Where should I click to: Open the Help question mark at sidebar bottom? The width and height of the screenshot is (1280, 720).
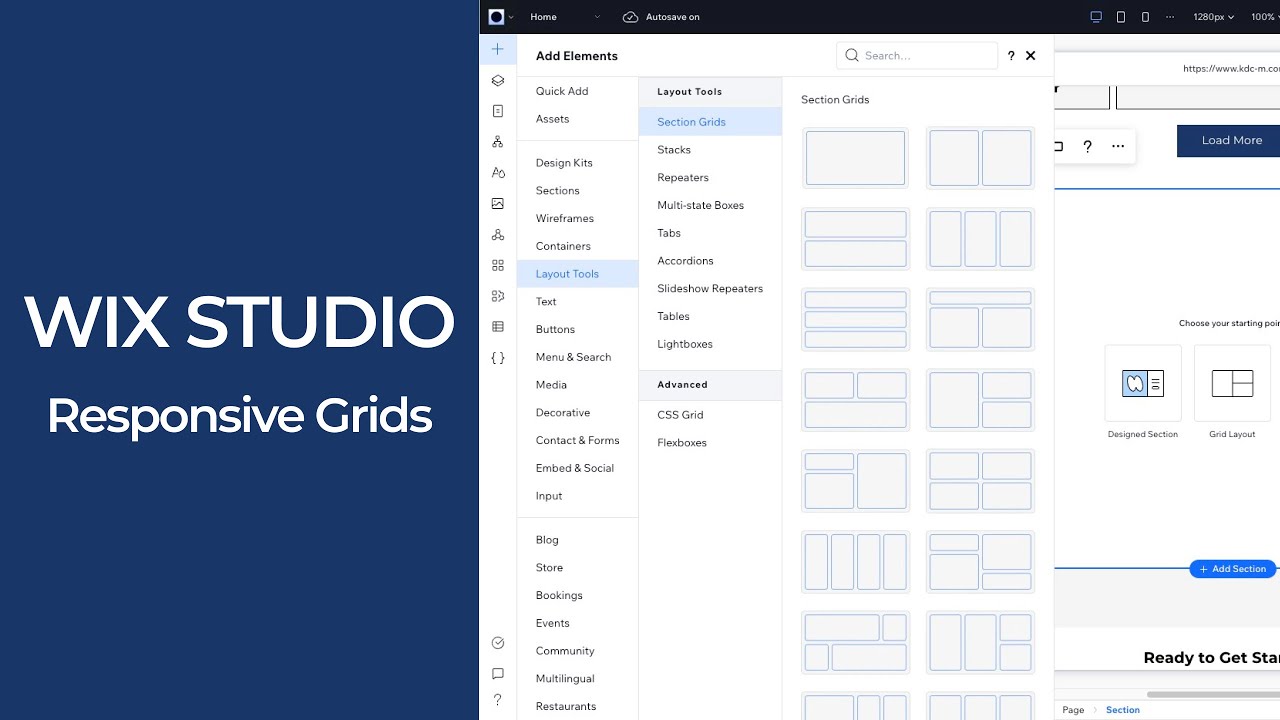tap(498, 700)
